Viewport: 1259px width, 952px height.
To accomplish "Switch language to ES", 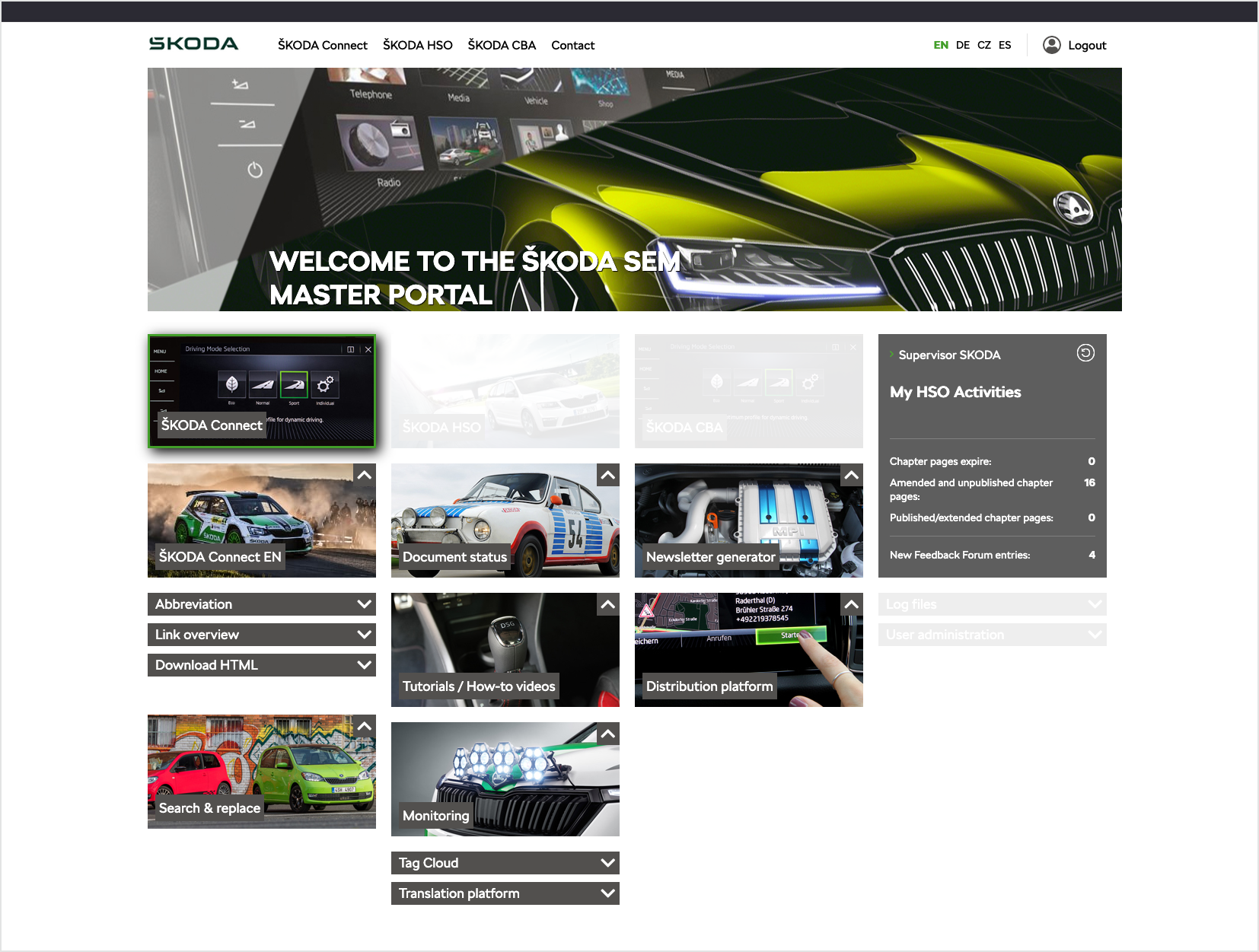I will pos(1005,46).
